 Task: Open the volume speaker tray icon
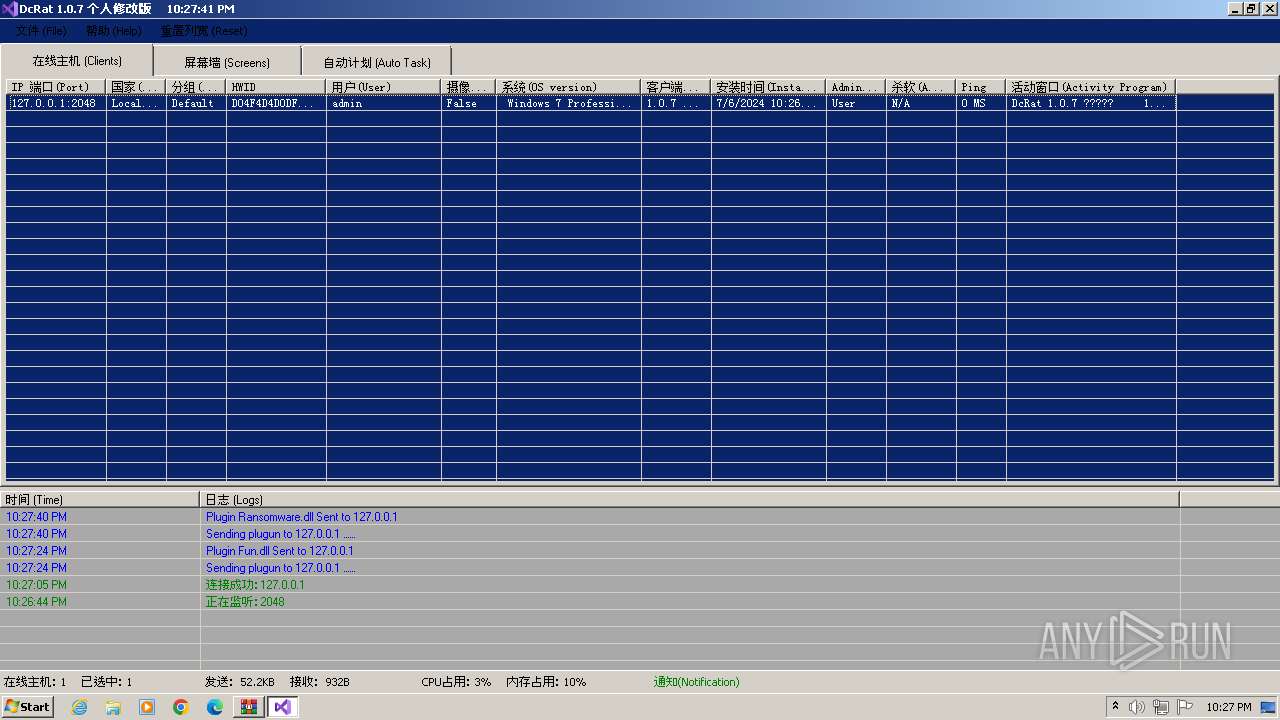click(x=1137, y=707)
